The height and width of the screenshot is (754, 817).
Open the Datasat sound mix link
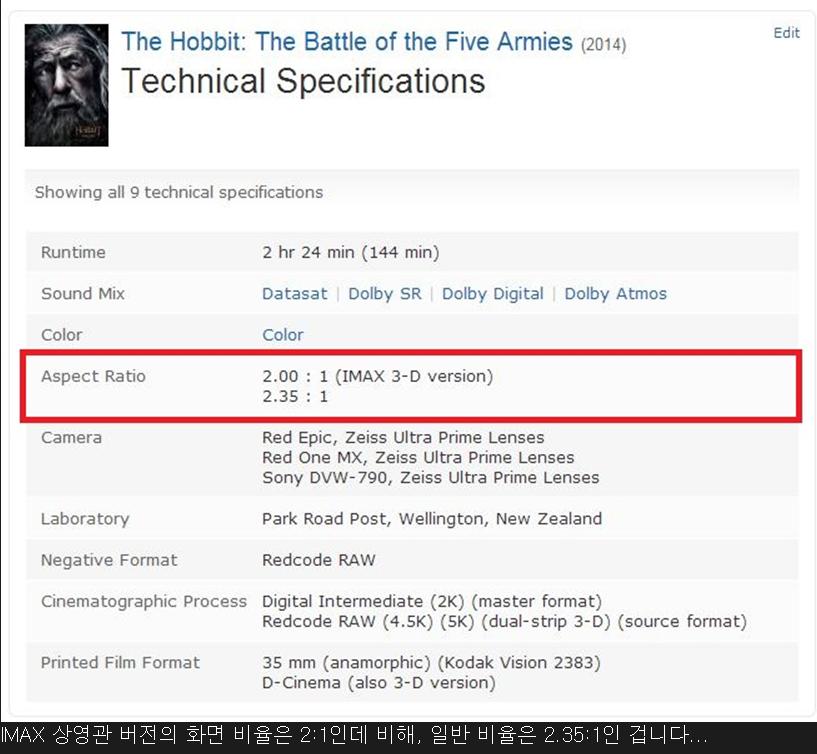tap(295, 294)
